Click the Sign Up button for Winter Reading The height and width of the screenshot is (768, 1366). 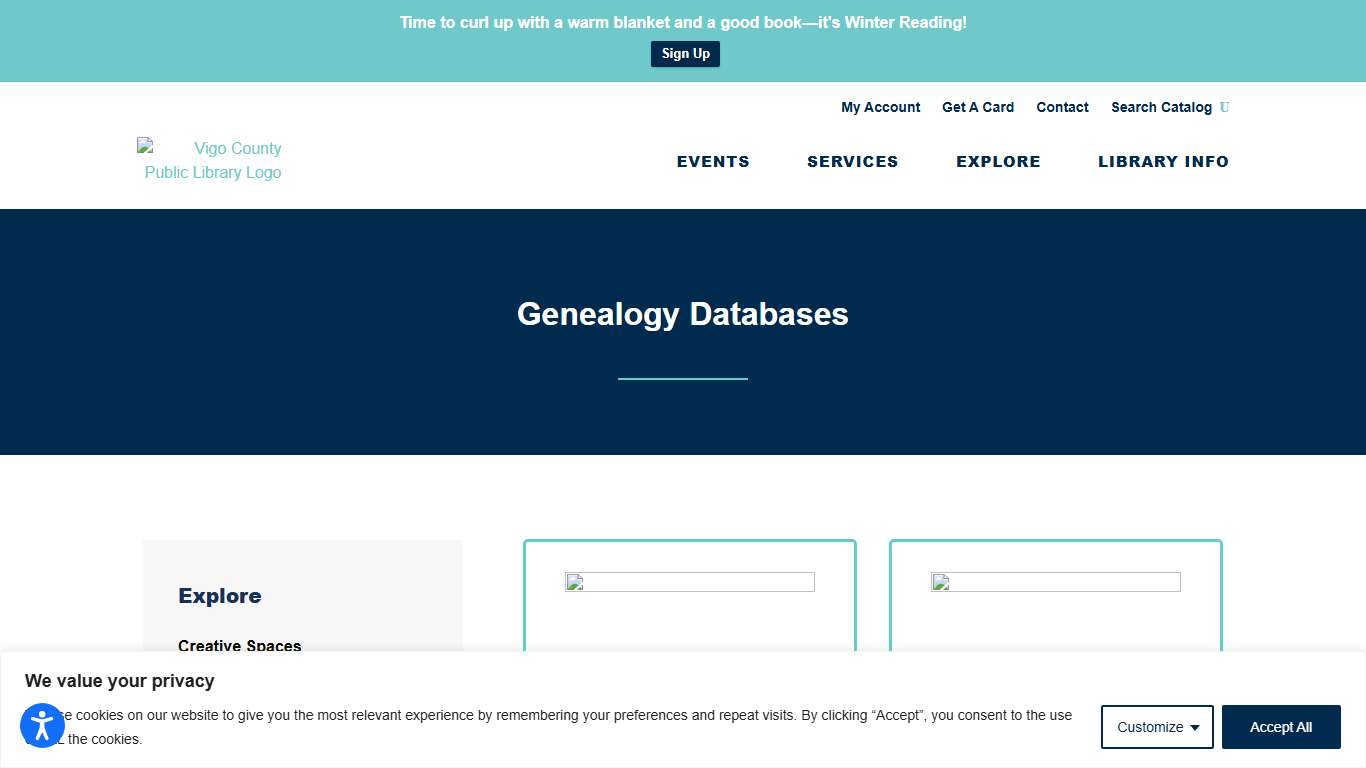(685, 53)
